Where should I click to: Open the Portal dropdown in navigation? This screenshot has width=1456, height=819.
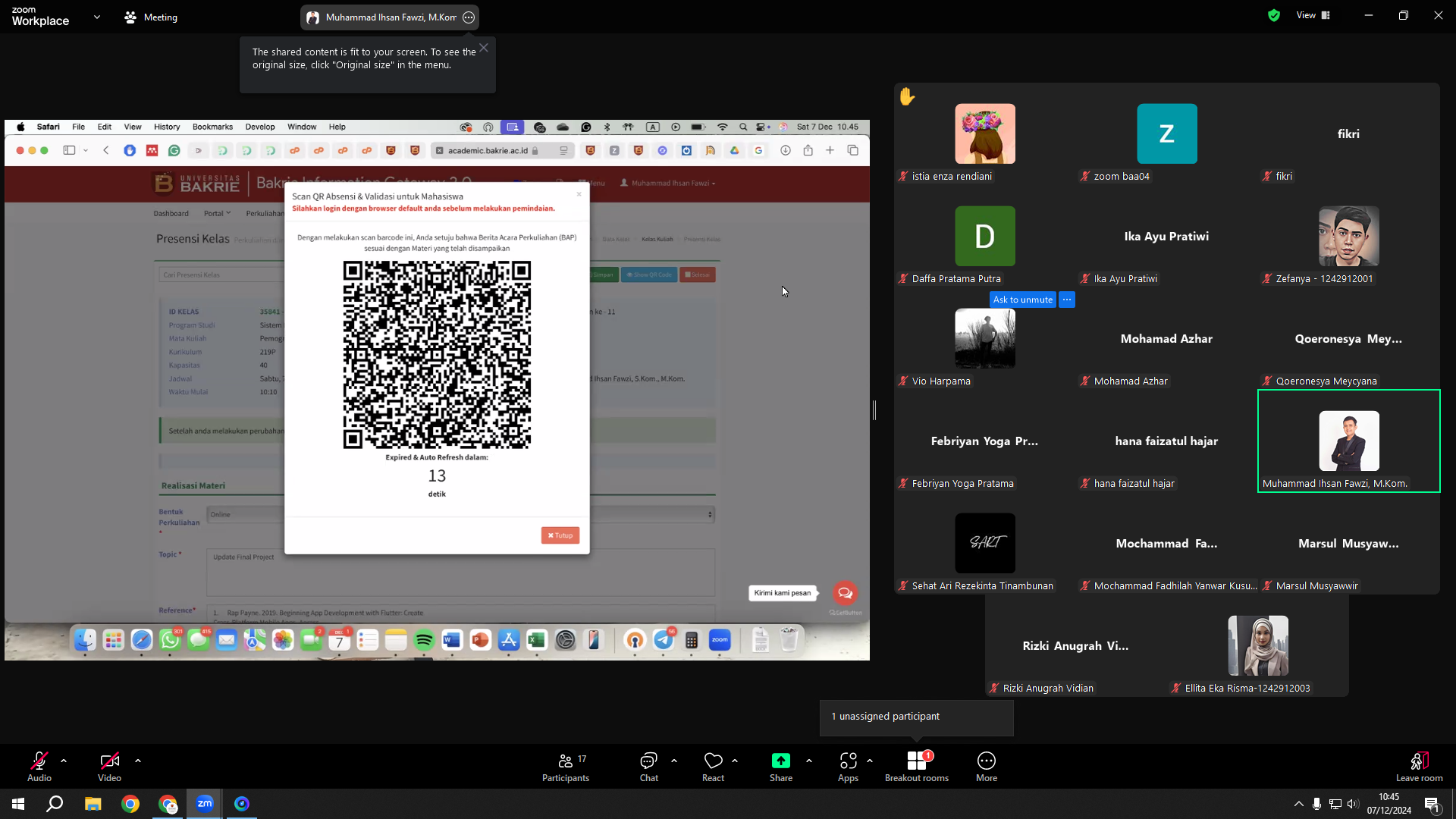[217, 214]
